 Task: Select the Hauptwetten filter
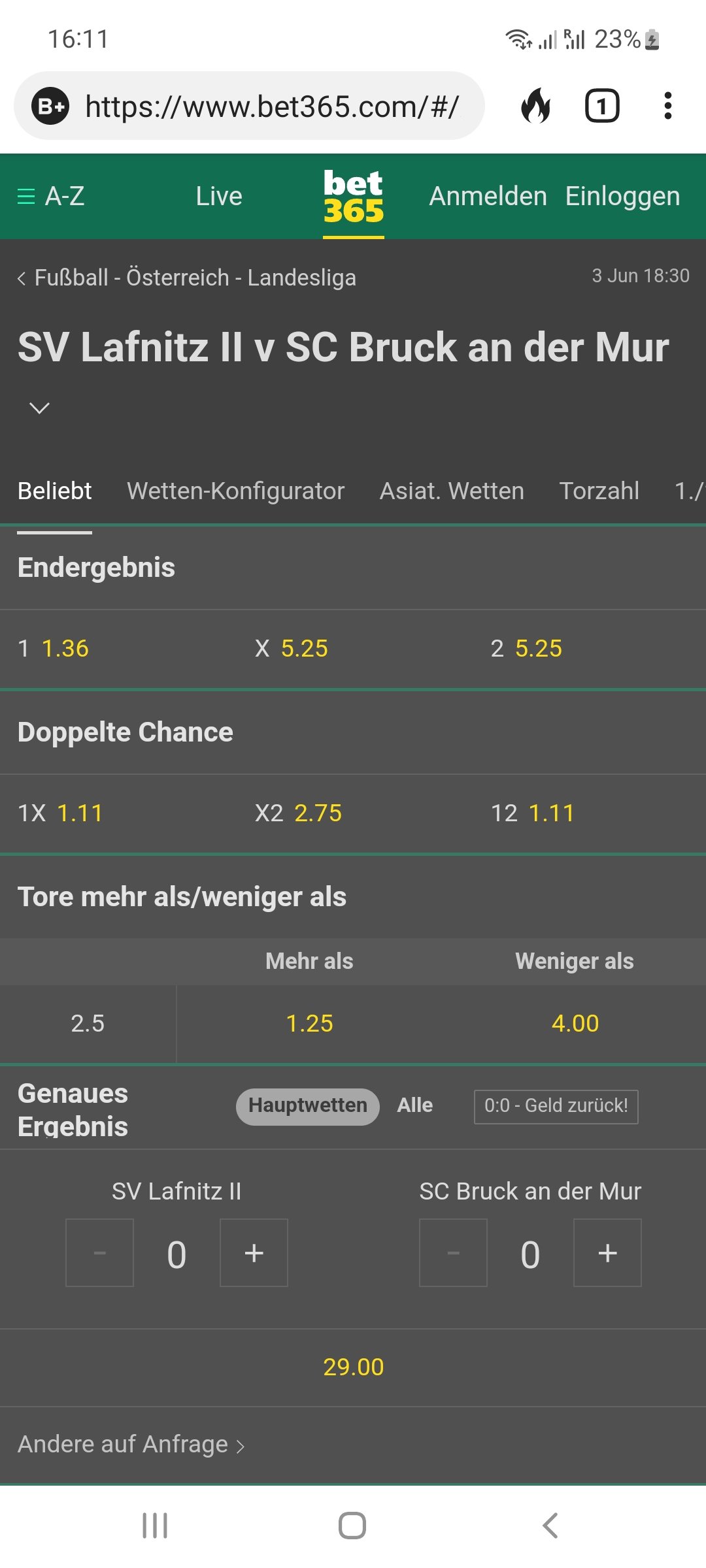click(308, 1106)
